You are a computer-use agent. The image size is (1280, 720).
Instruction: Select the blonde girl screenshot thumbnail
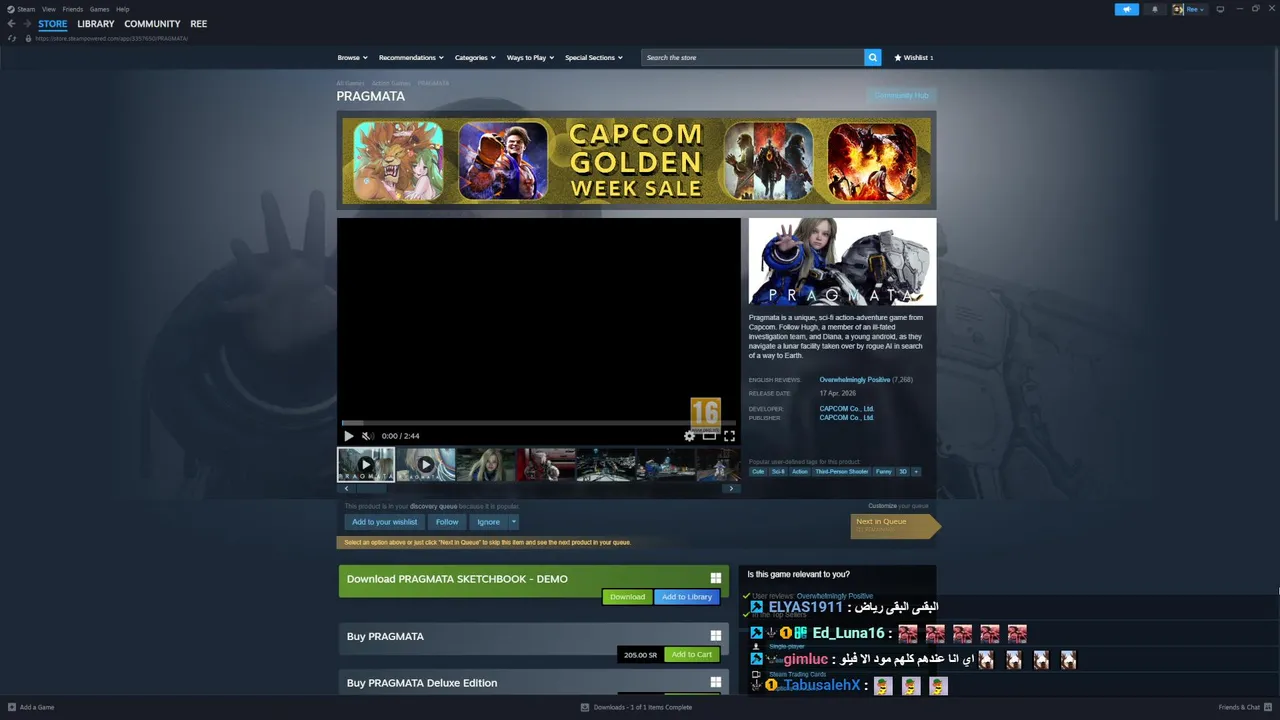(486, 465)
